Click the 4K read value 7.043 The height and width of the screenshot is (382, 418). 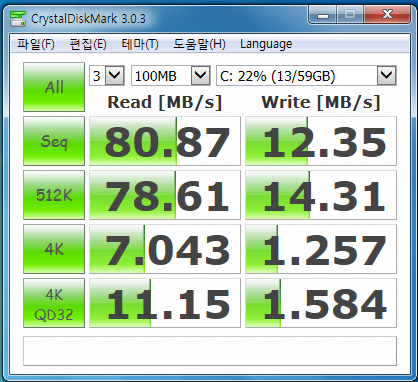(x=165, y=249)
